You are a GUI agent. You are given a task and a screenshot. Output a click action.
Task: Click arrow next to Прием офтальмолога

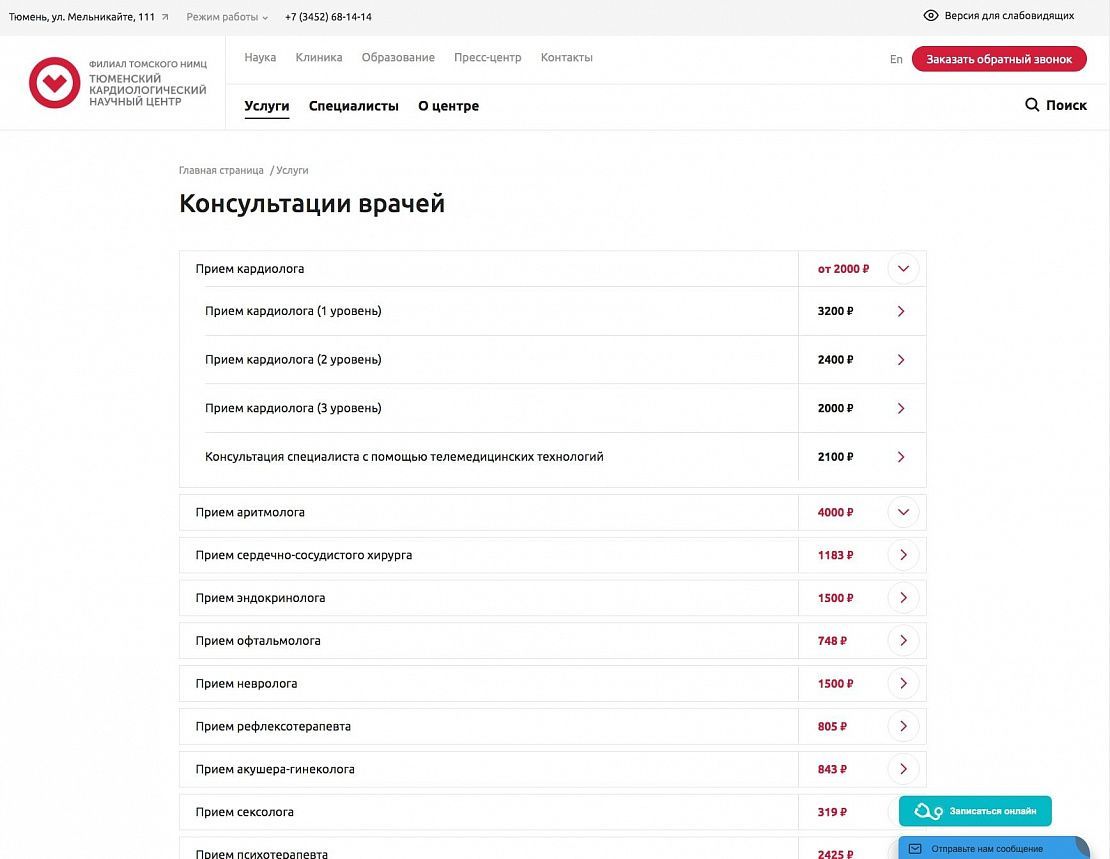[903, 641]
